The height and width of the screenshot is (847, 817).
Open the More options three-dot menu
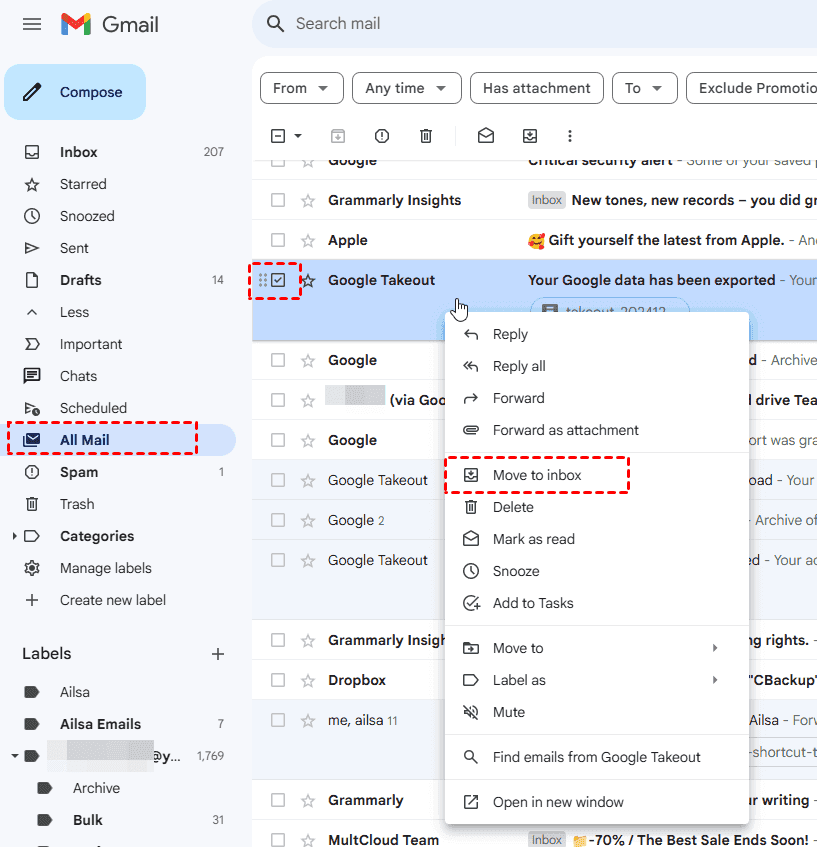(x=570, y=136)
